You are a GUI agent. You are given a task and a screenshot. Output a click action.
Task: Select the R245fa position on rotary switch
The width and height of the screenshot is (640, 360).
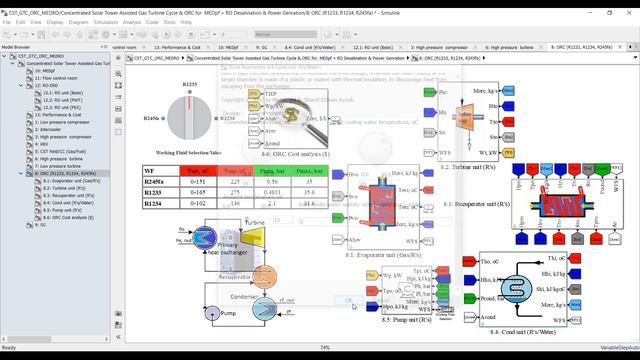(x=163, y=118)
